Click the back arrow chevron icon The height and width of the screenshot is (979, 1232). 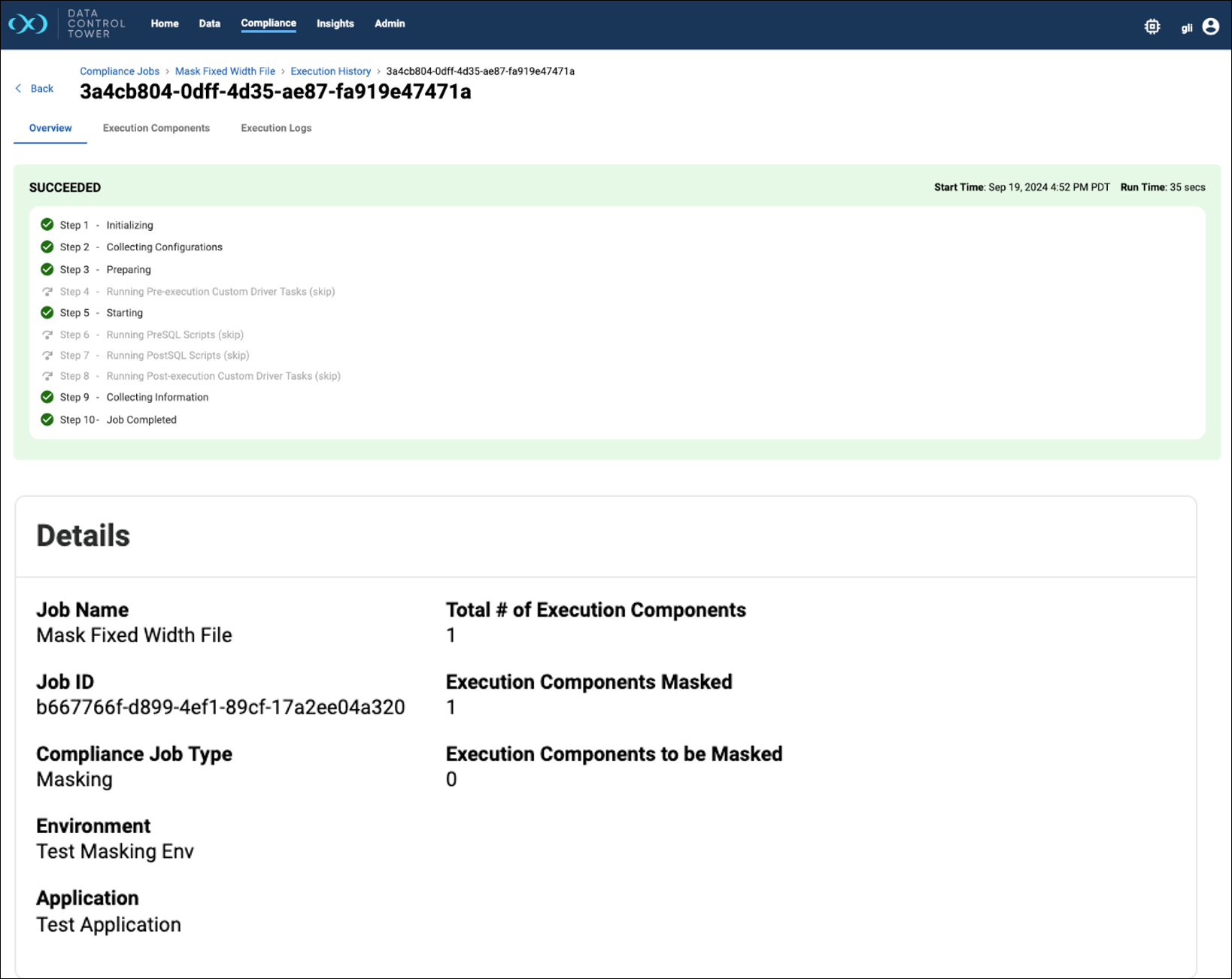pyautogui.click(x=19, y=89)
